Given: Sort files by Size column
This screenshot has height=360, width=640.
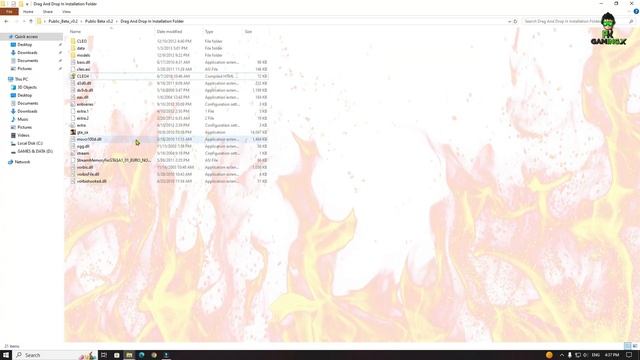Looking at the screenshot, I should (248, 31).
